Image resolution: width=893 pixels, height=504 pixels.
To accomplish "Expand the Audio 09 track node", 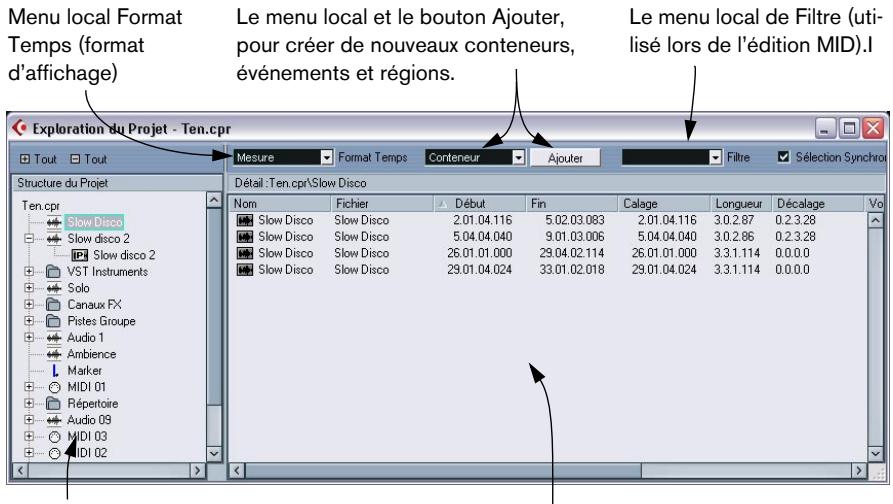I will [29, 420].
